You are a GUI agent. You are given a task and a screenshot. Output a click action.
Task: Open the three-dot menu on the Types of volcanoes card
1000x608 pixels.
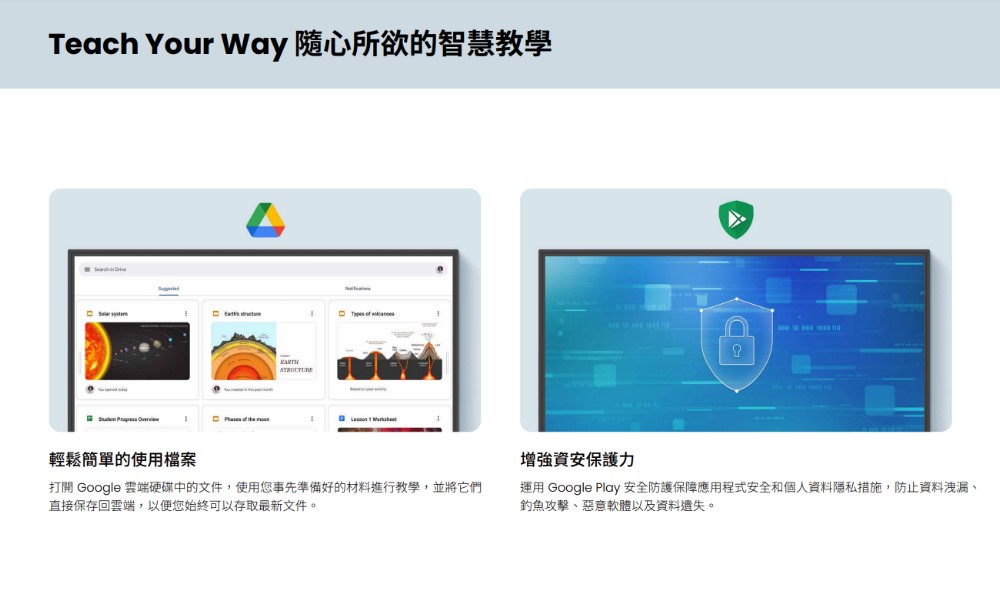click(438, 314)
